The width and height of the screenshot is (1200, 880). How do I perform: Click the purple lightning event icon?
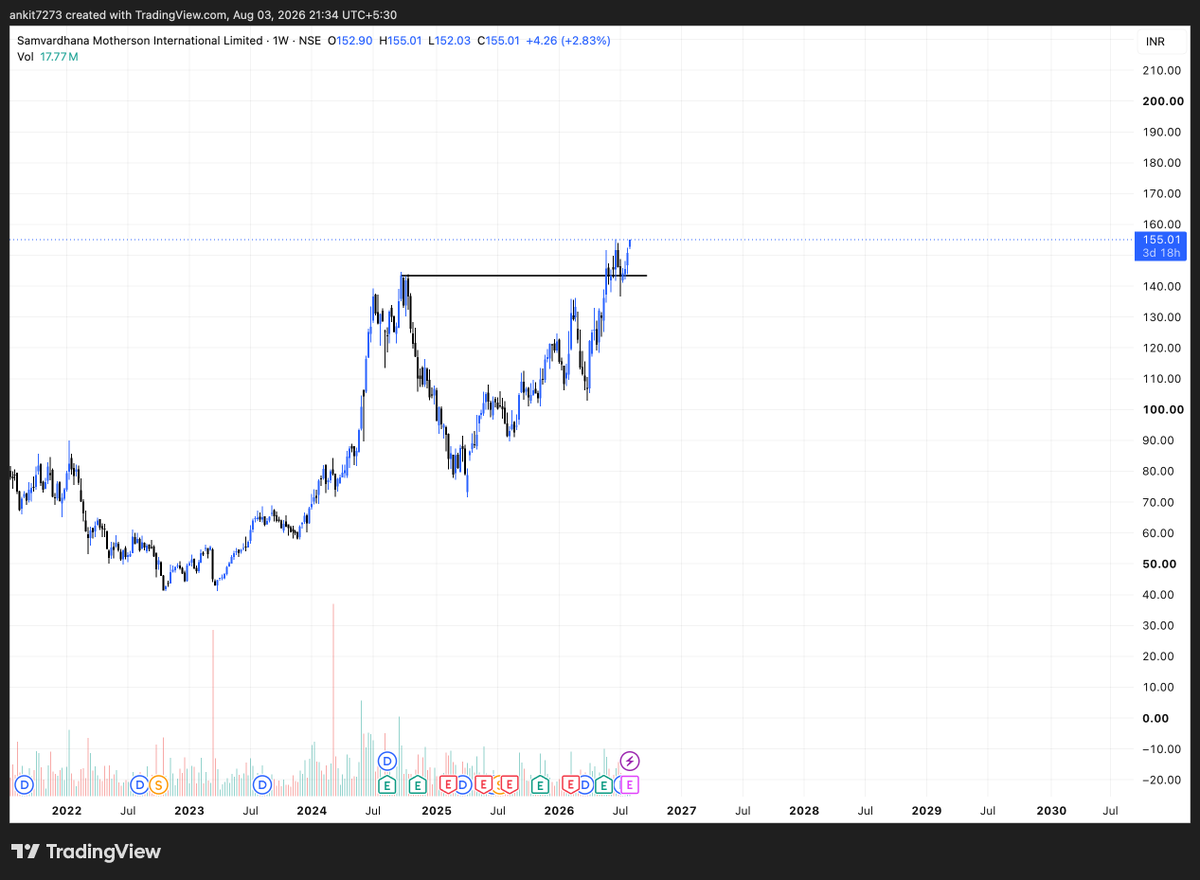point(630,761)
